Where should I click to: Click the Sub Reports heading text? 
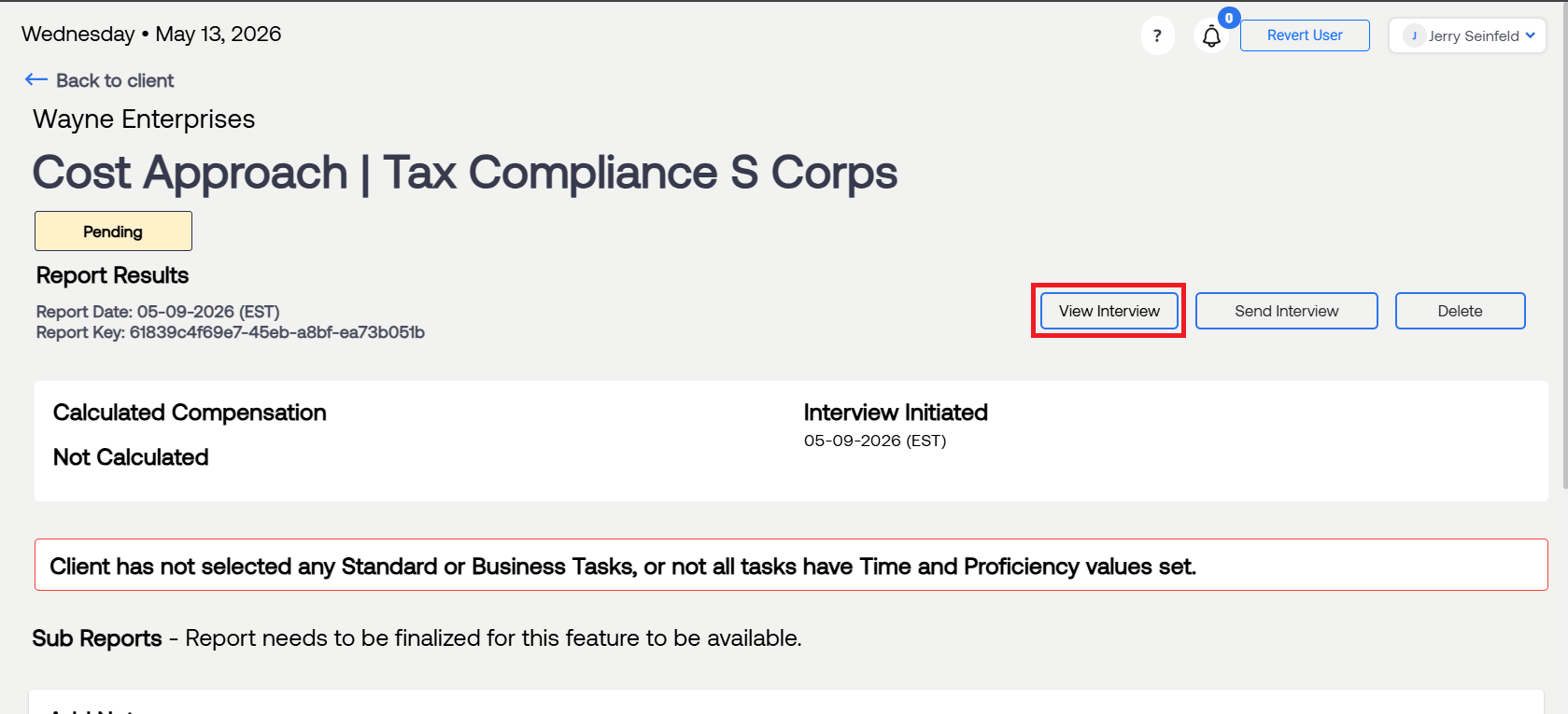(97, 638)
